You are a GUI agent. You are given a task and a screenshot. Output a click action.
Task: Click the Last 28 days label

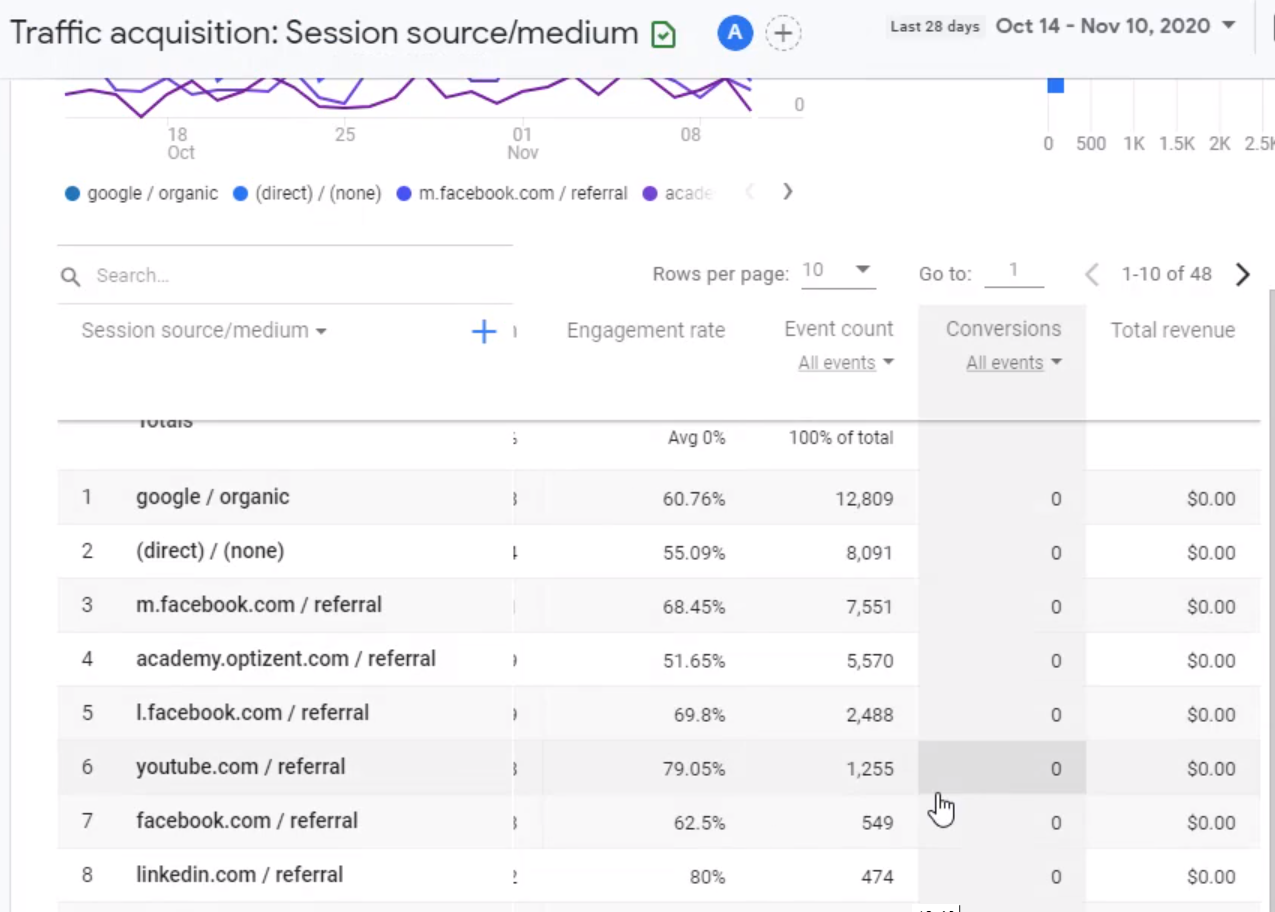click(935, 27)
